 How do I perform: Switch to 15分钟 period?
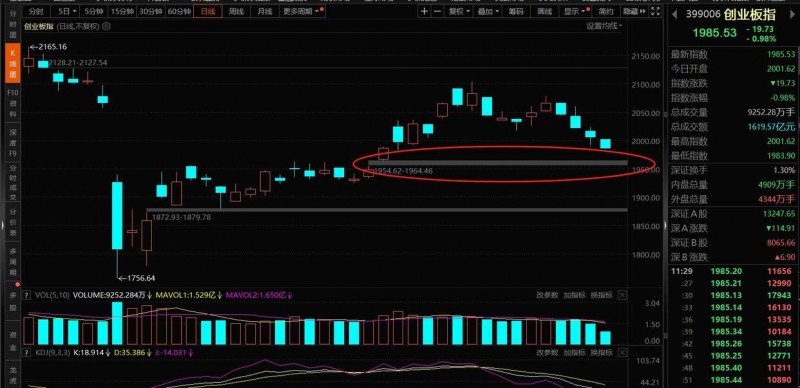(121, 11)
